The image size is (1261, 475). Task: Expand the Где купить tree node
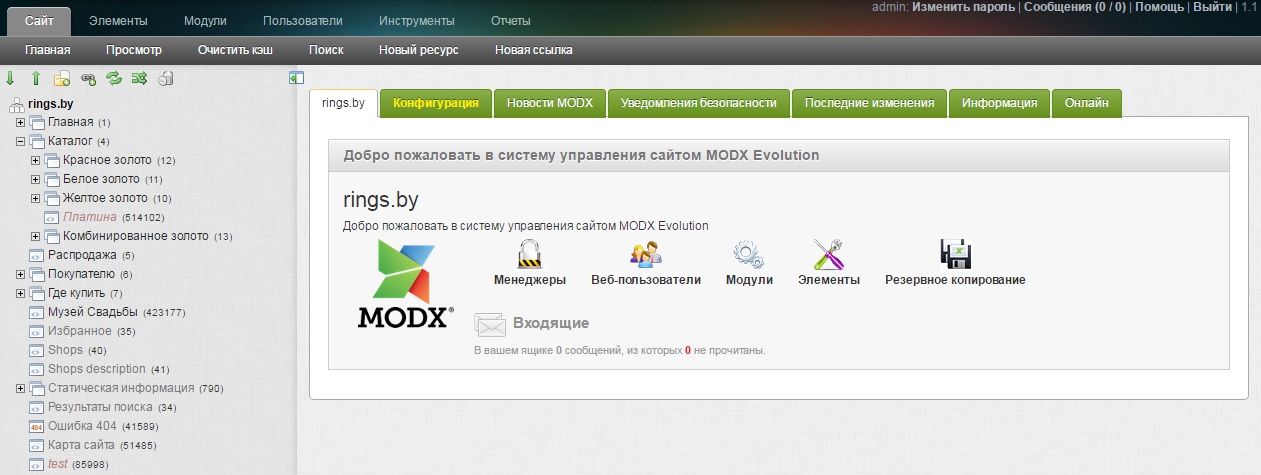(21, 293)
